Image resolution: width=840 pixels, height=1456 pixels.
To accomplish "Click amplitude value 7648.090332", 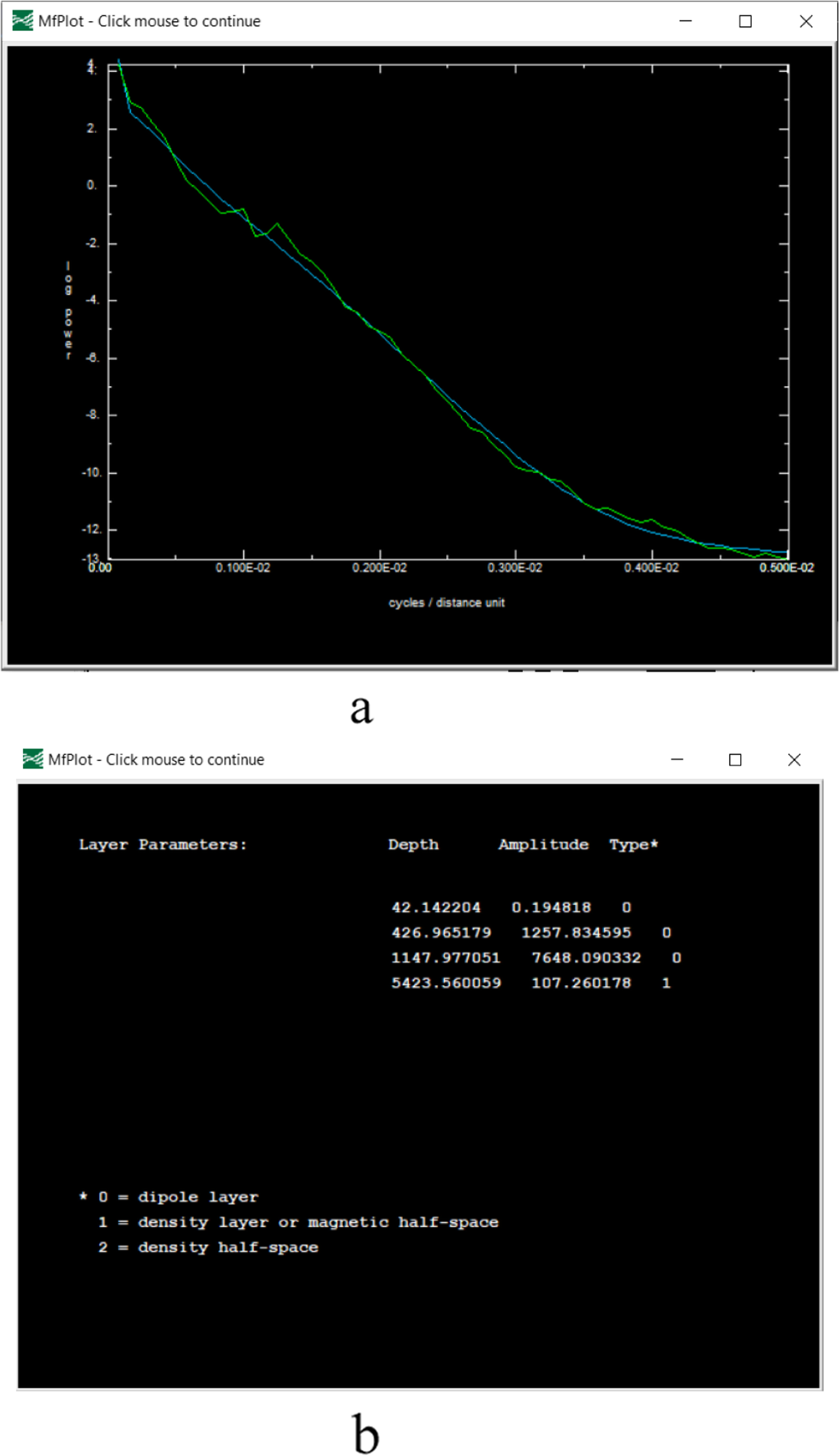I will pyautogui.click(x=586, y=957).
